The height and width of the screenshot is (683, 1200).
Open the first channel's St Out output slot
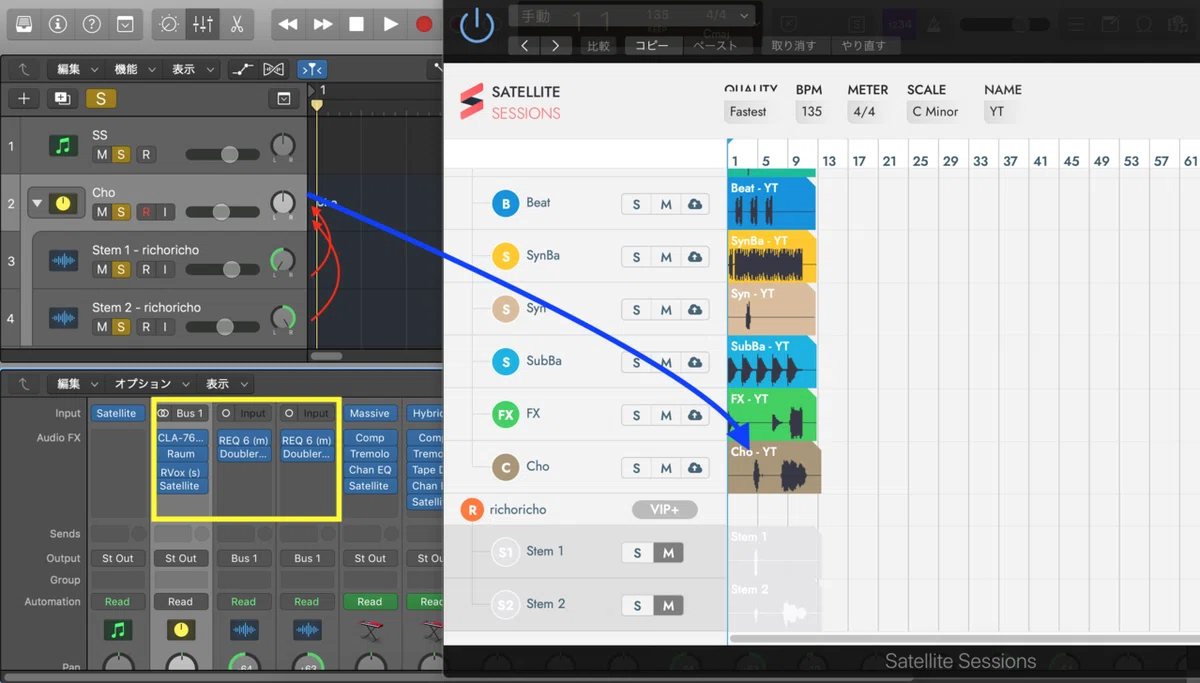pyautogui.click(x=117, y=558)
